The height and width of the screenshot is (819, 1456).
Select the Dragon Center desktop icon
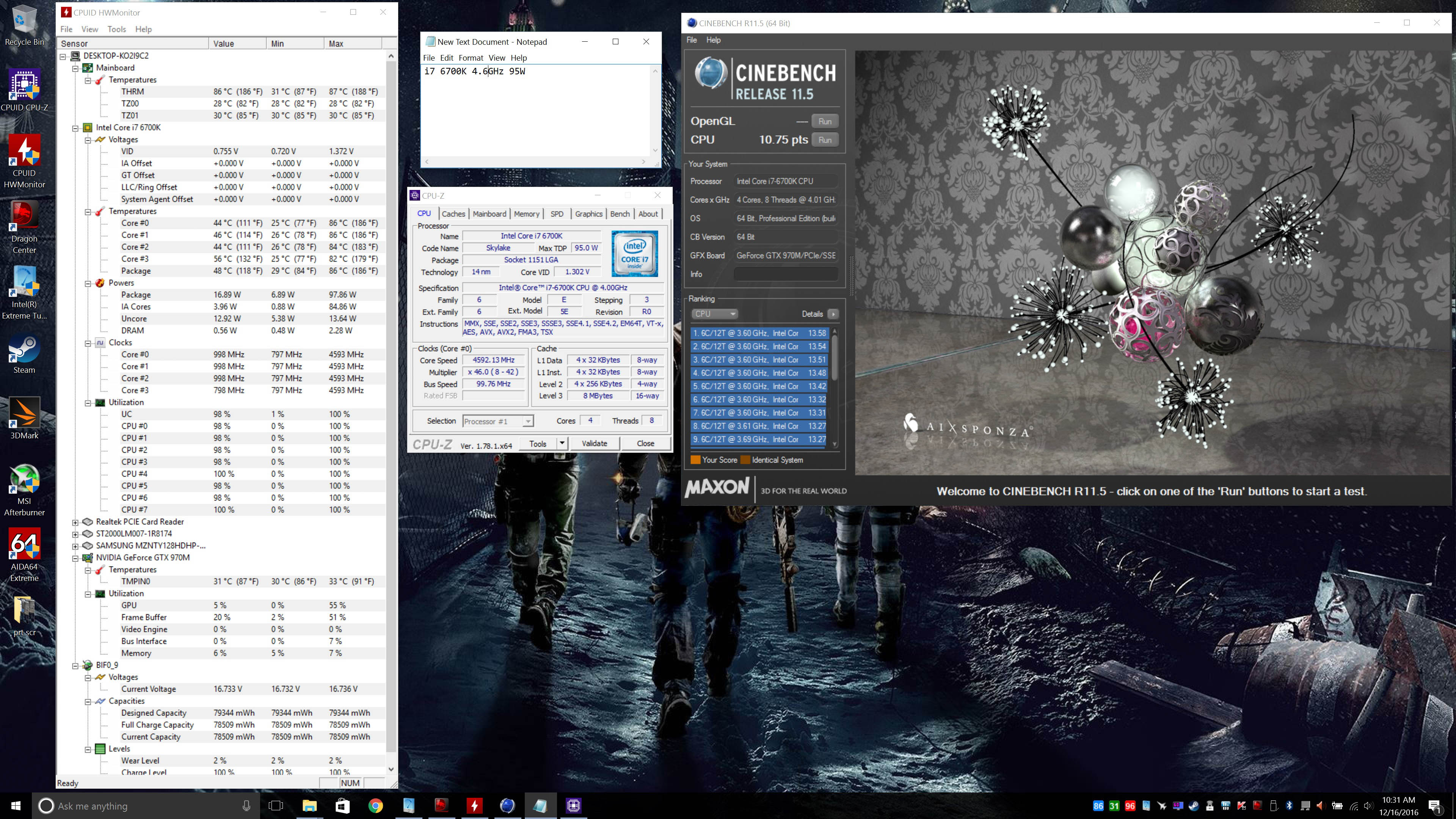coord(24,227)
